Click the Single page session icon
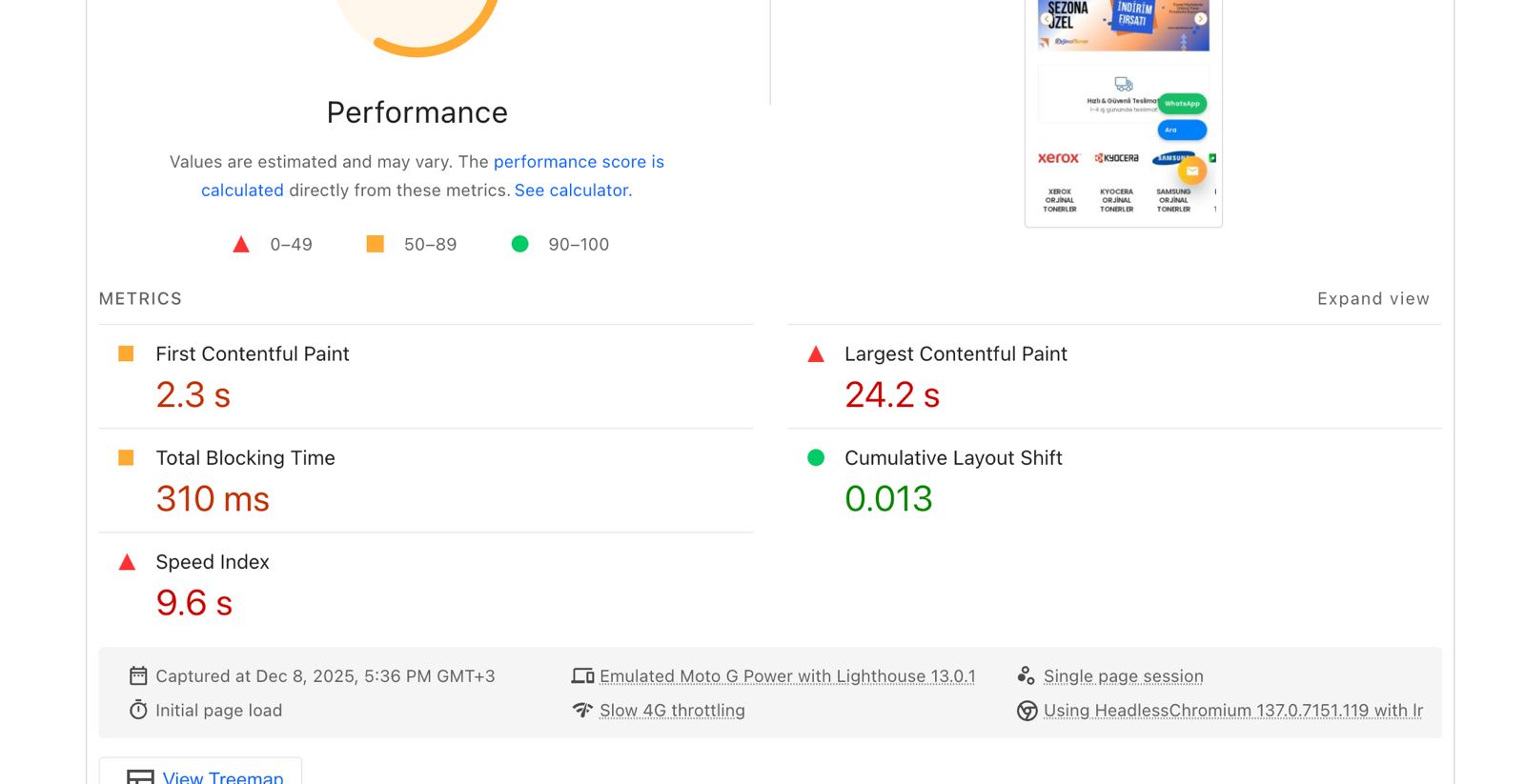Image resolution: width=1525 pixels, height=784 pixels. coord(1027,675)
